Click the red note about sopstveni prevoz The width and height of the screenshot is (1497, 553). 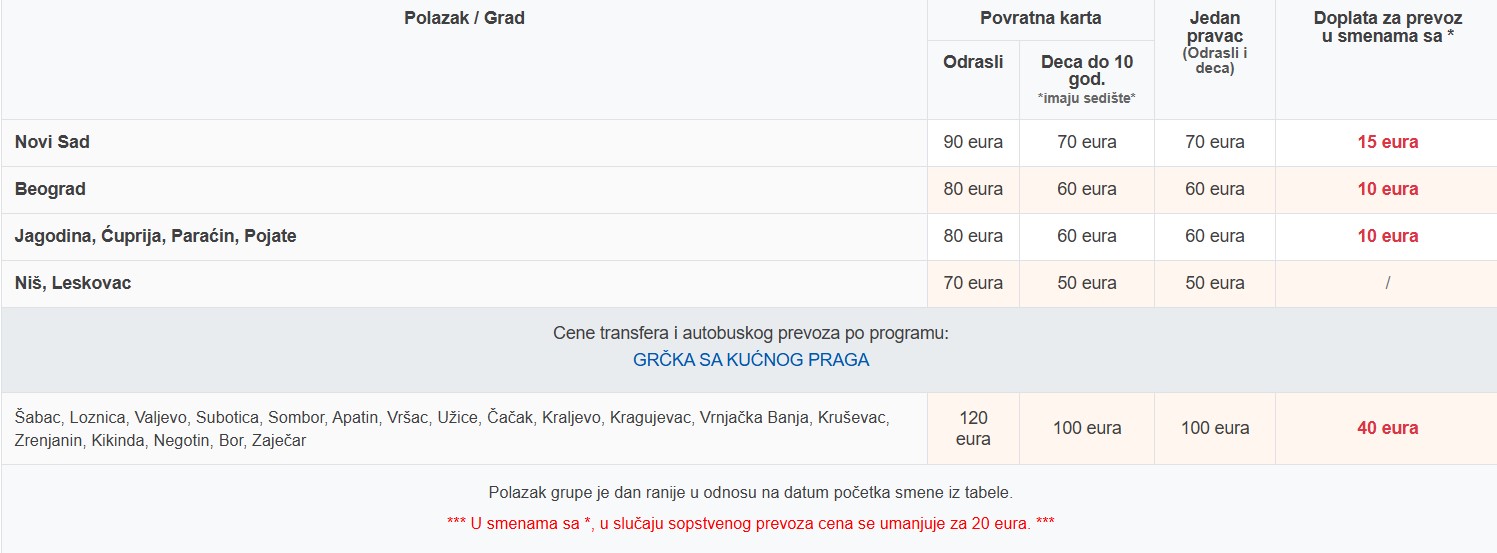pos(751,523)
